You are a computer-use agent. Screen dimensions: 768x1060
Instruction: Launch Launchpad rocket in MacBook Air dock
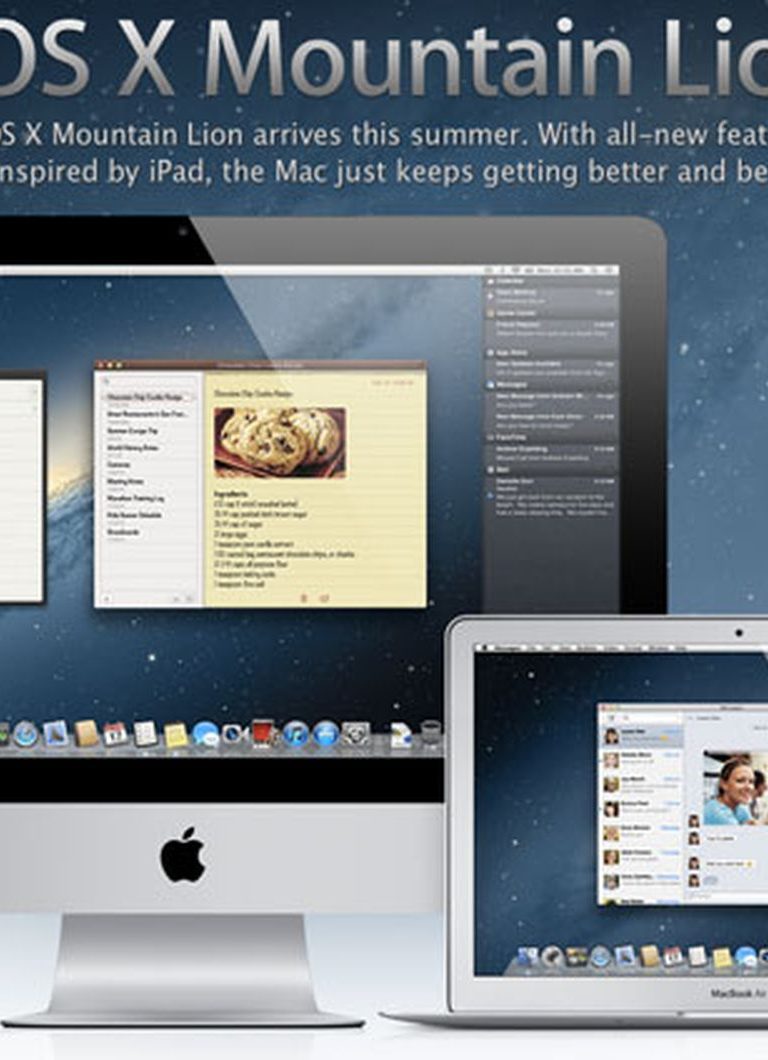[553, 957]
